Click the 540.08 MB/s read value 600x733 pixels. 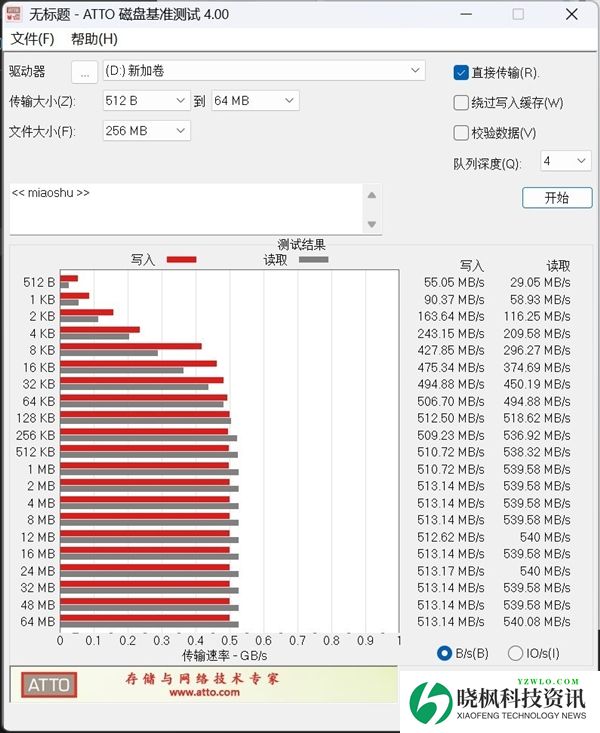(537, 622)
